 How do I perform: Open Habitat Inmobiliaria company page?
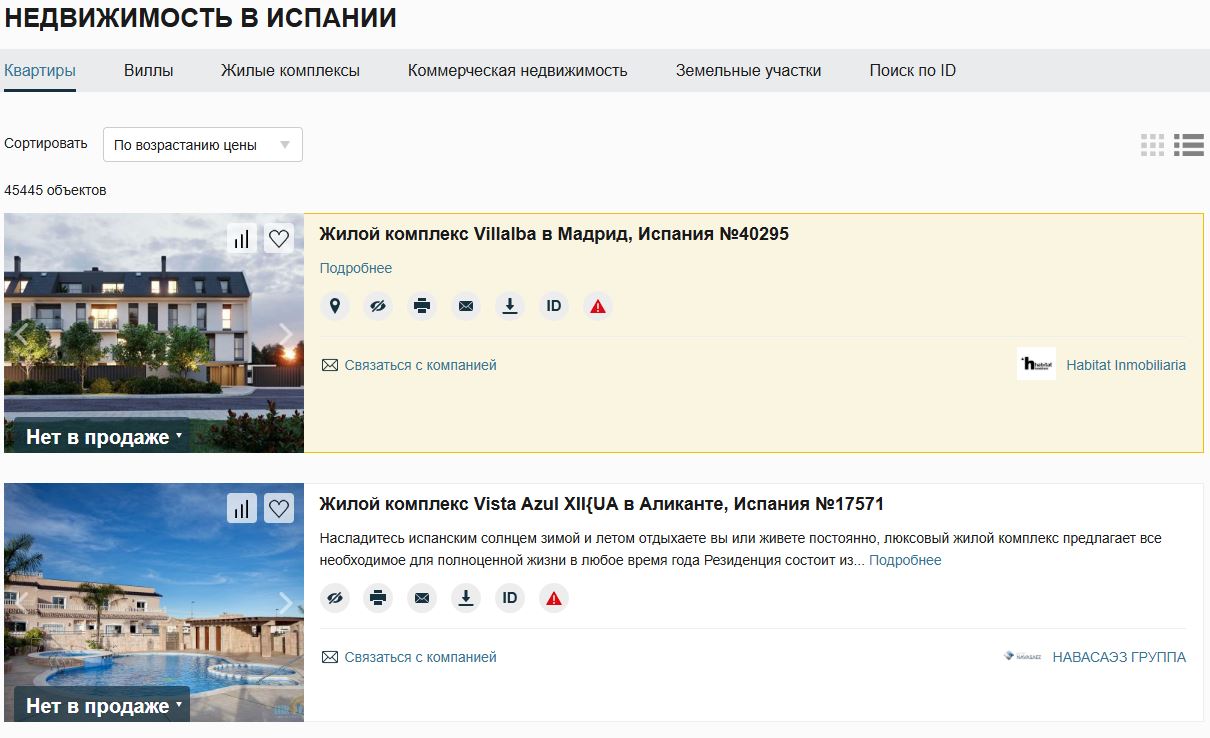1126,365
